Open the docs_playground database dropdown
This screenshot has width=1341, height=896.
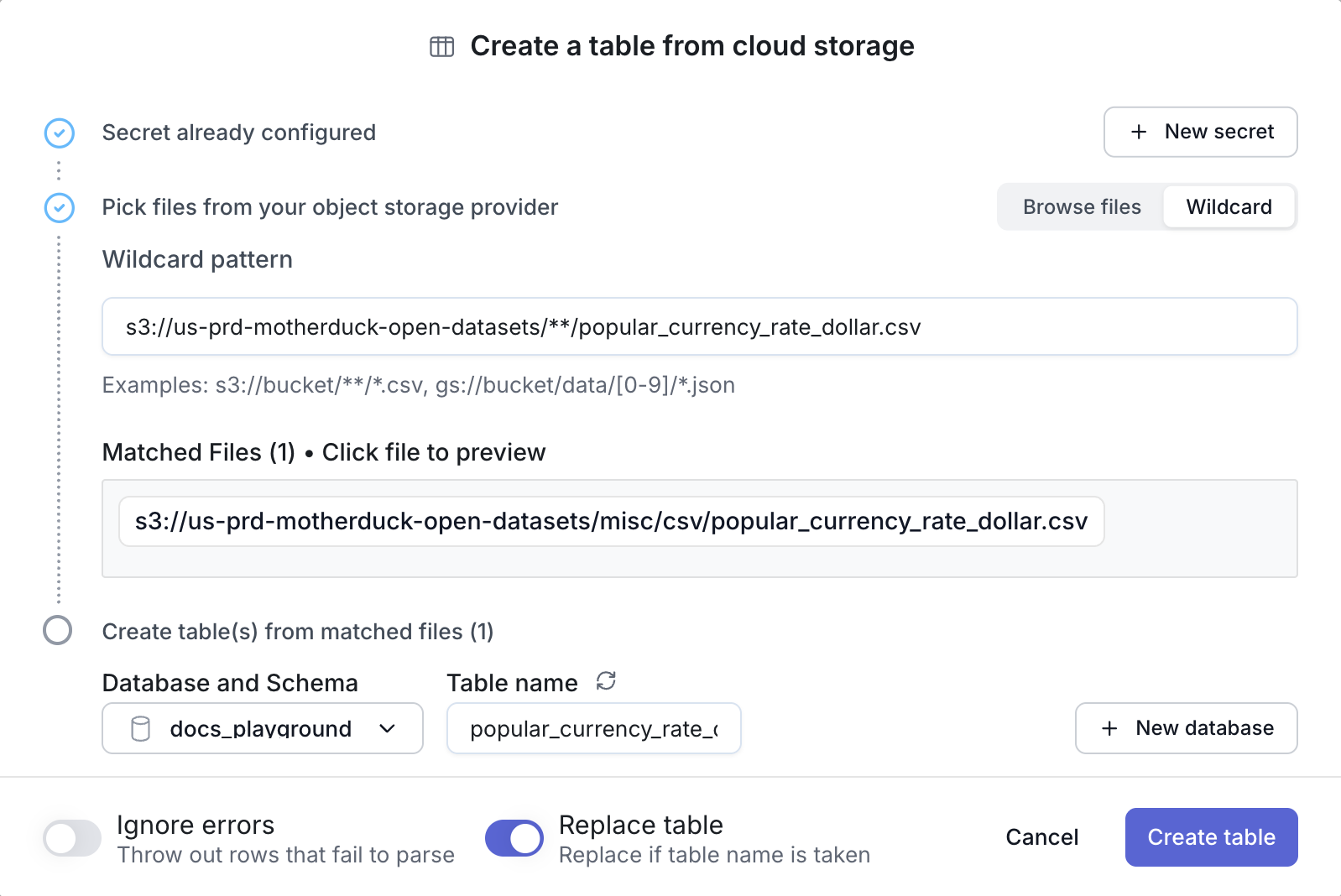click(261, 728)
